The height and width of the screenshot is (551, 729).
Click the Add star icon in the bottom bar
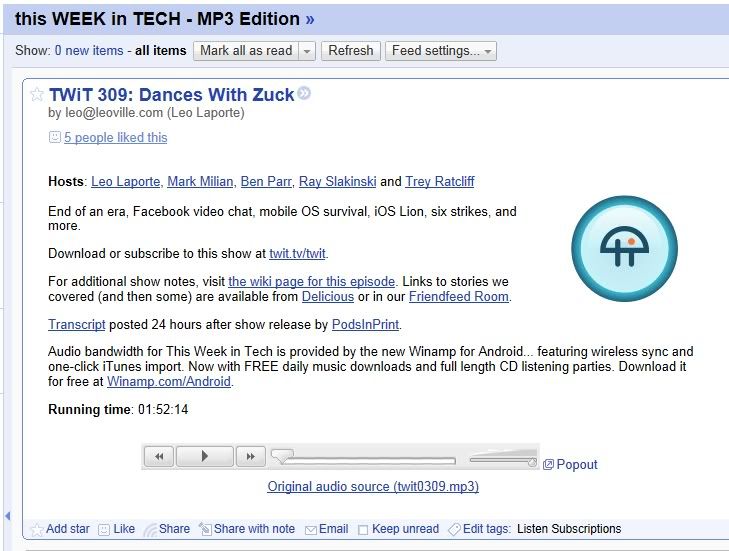37,530
